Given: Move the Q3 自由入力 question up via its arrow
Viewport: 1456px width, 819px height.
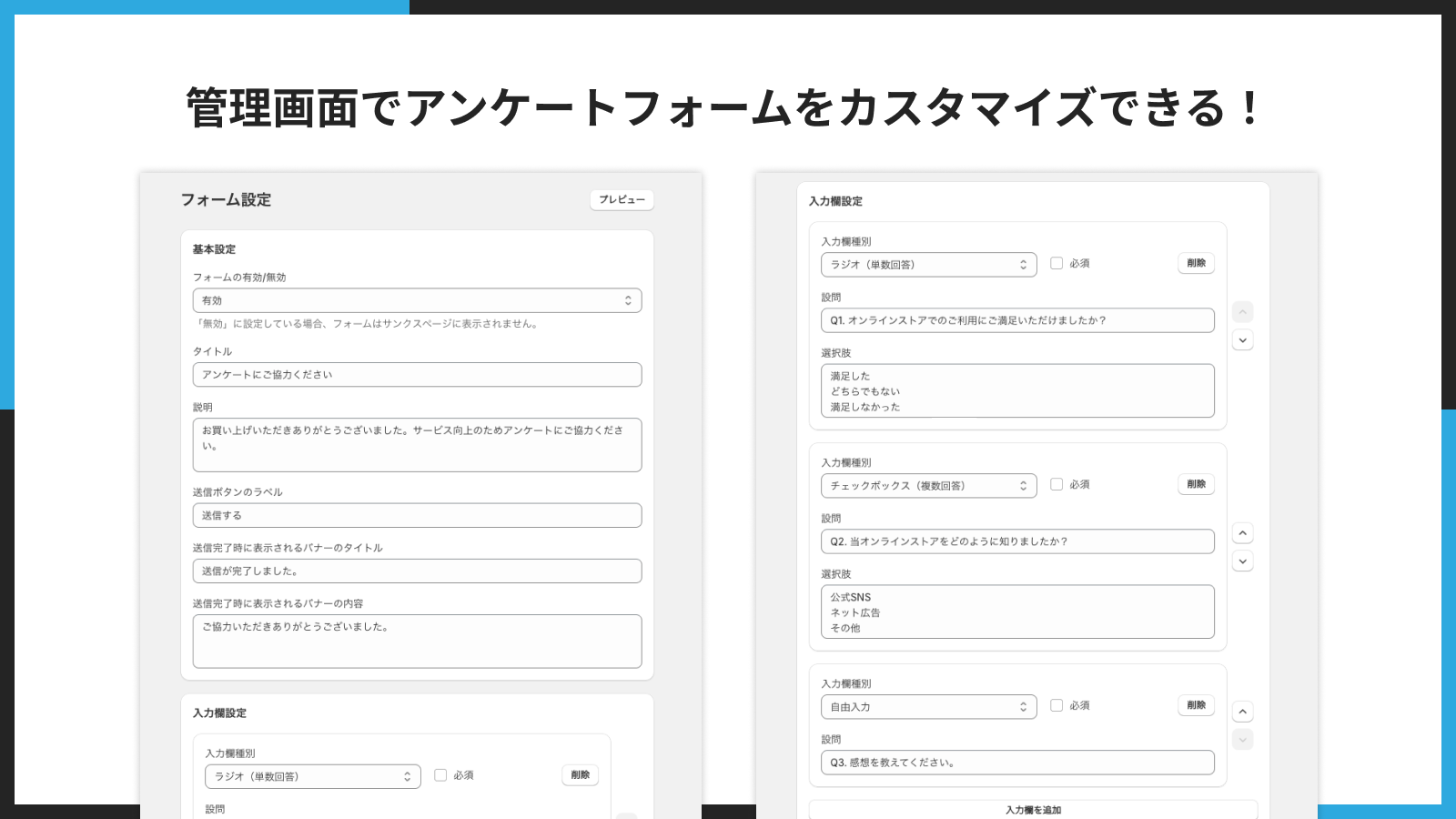Looking at the screenshot, I should coord(1242,711).
